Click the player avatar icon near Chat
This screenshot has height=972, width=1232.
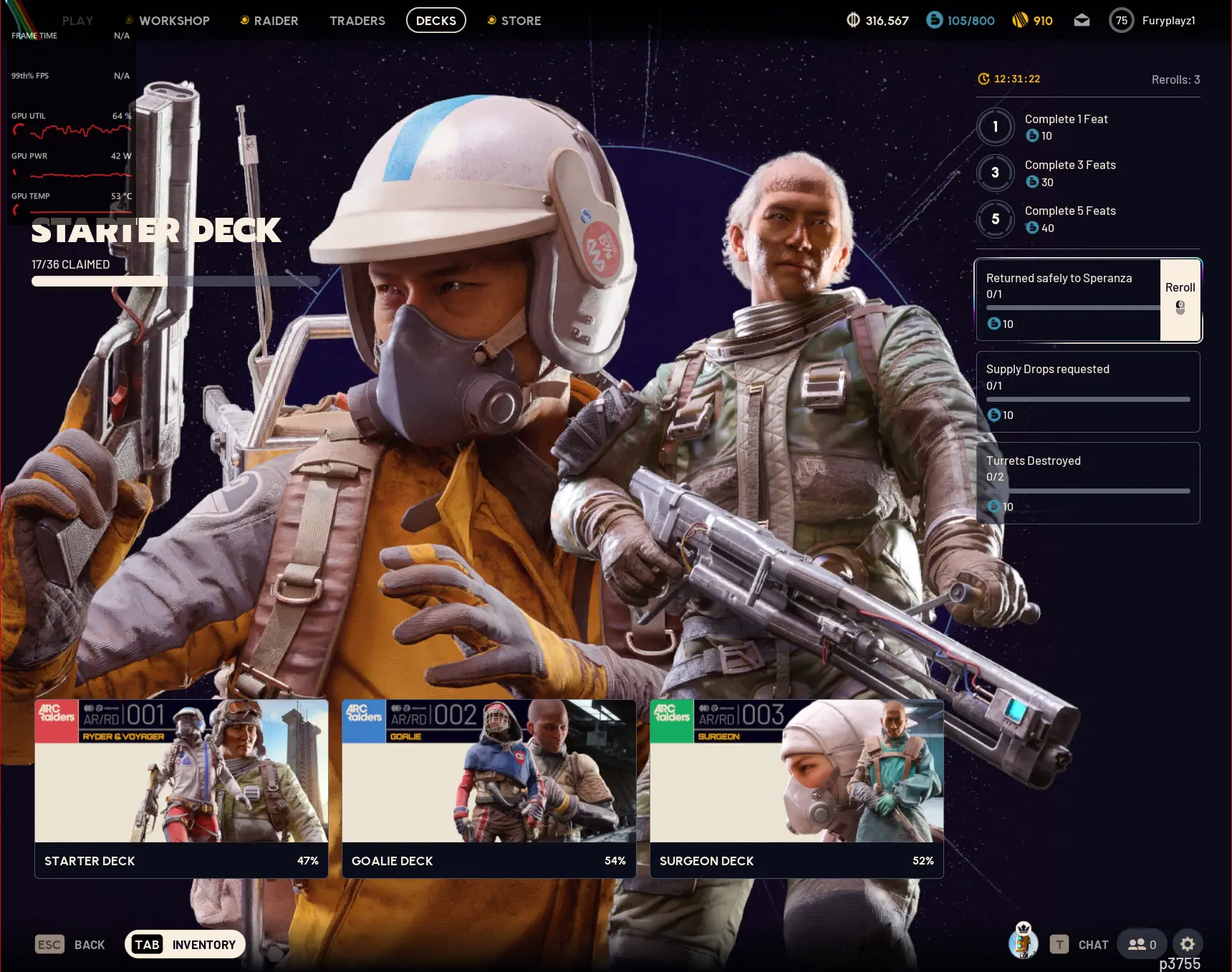point(1024,942)
